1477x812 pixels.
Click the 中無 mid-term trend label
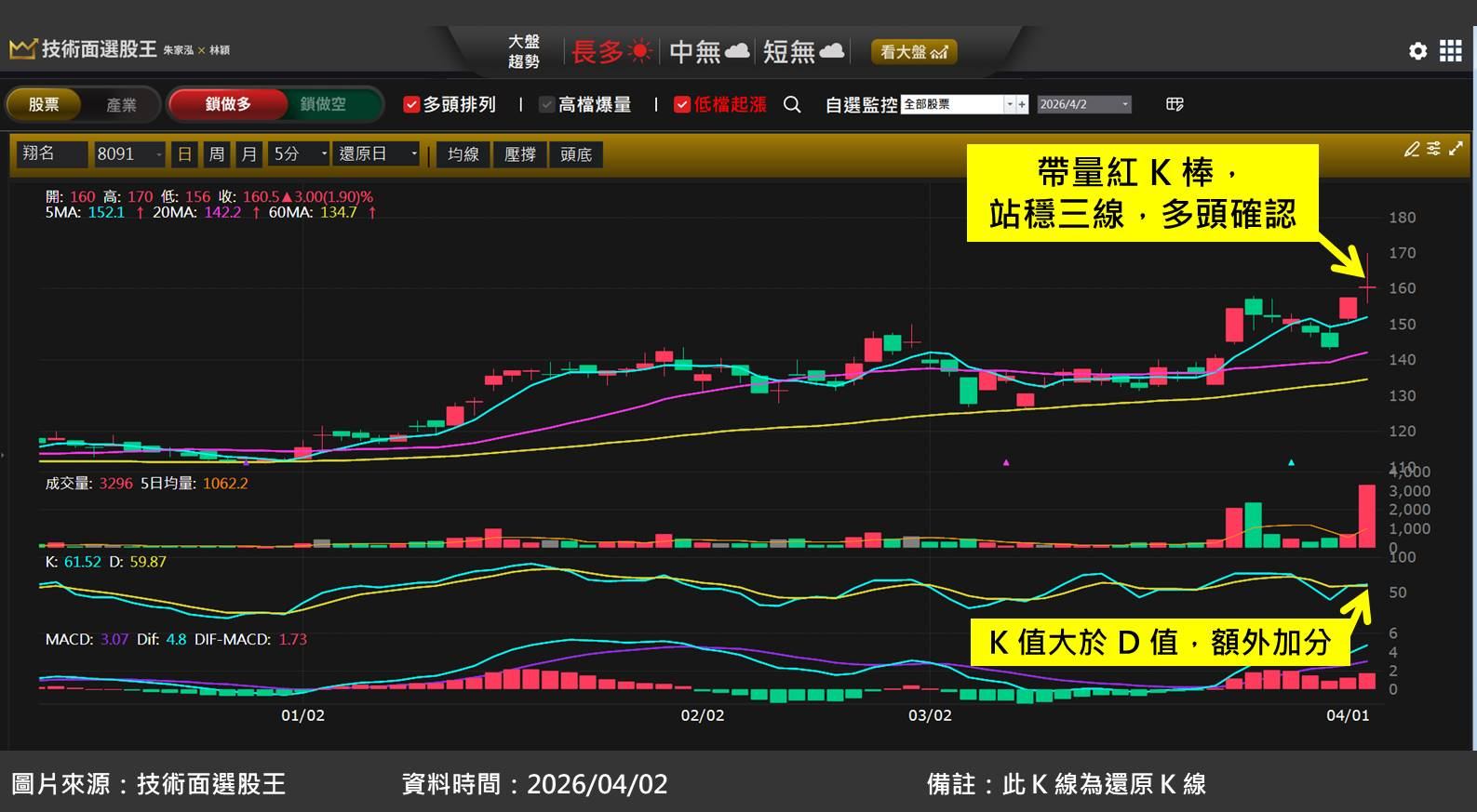695,52
